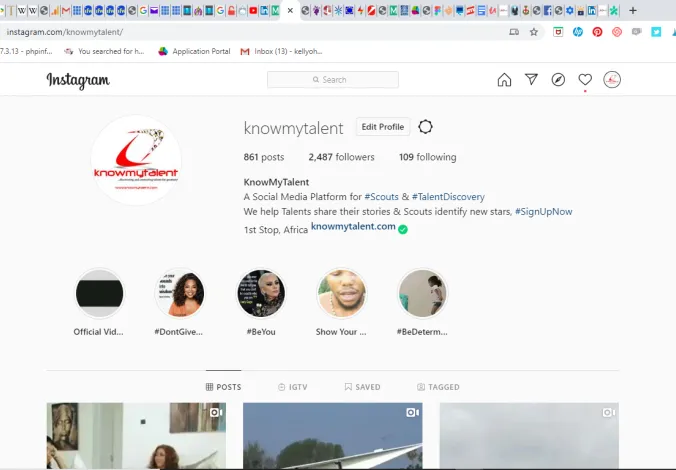Open the #SignUpNow hashtag
This screenshot has width=676, height=470.
[544, 212]
